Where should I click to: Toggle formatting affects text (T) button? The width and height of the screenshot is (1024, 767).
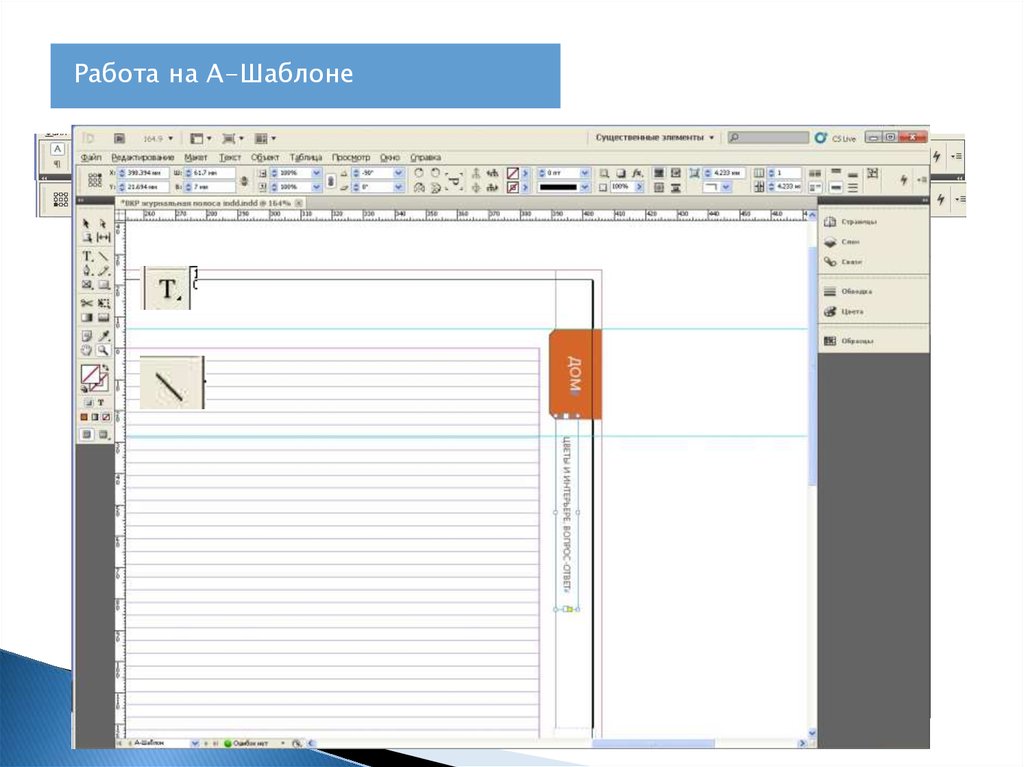coord(101,401)
